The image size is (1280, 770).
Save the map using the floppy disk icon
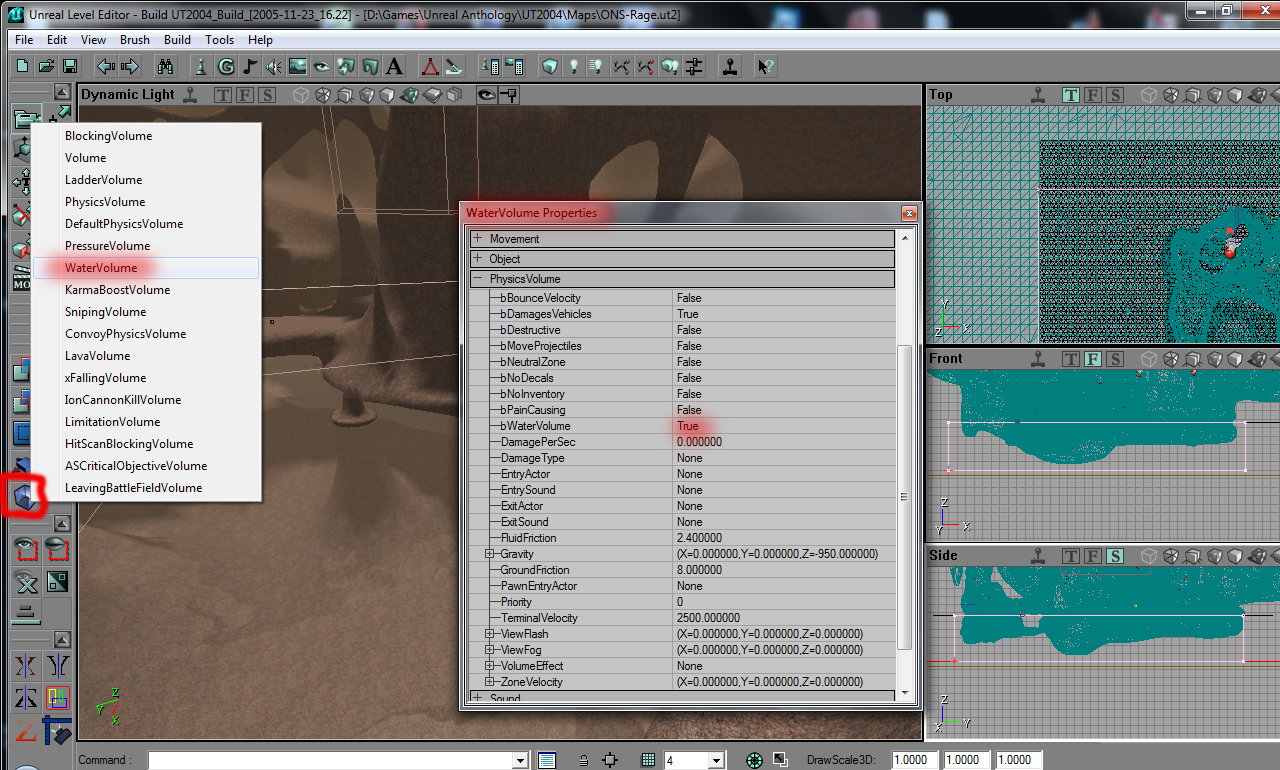70,67
